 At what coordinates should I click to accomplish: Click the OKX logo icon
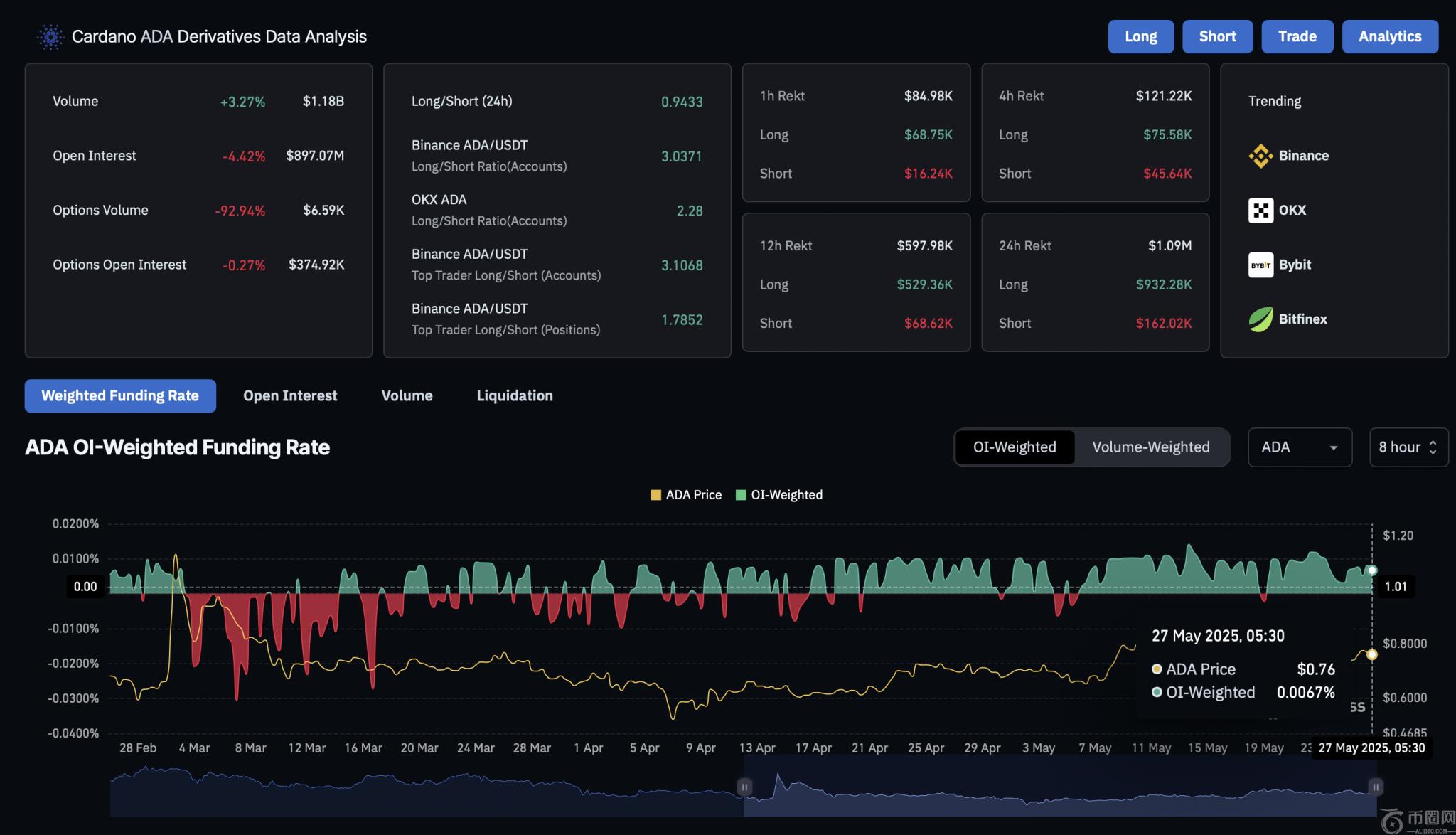(x=1260, y=211)
